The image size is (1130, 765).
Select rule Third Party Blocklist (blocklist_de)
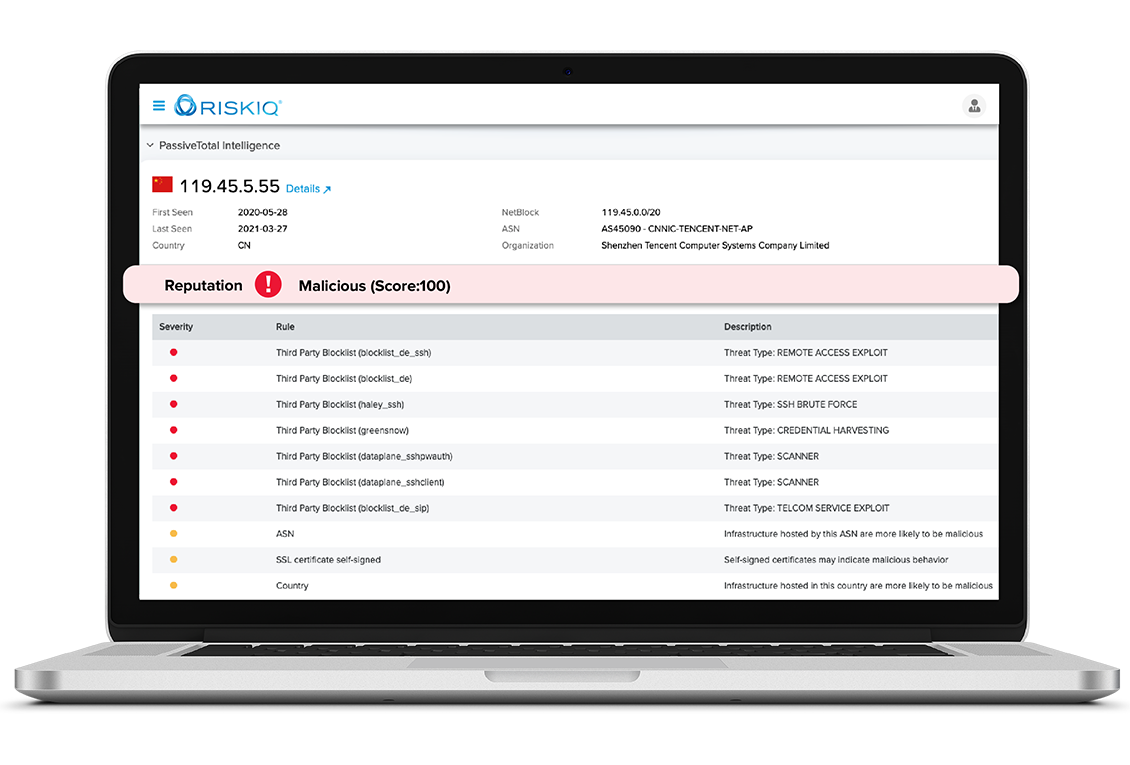point(344,379)
